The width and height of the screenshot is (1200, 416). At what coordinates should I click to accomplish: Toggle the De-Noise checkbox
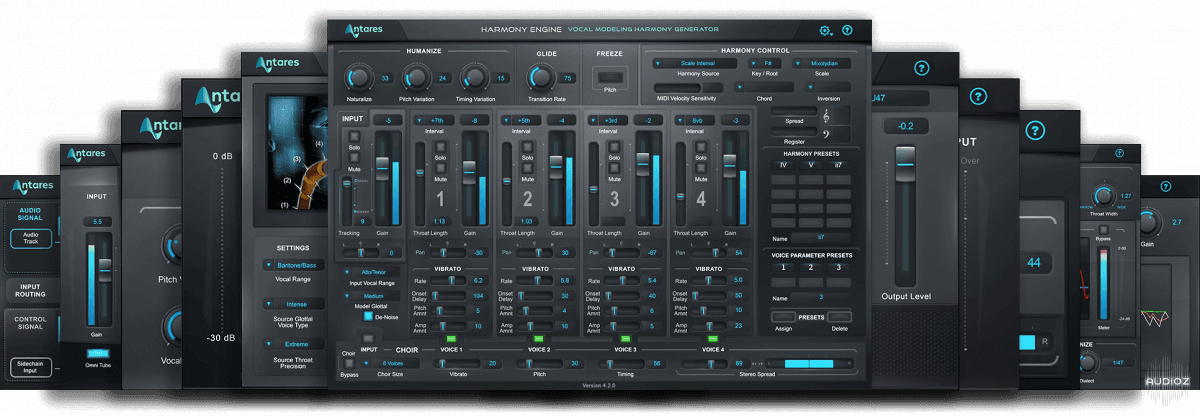(x=368, y=314)
